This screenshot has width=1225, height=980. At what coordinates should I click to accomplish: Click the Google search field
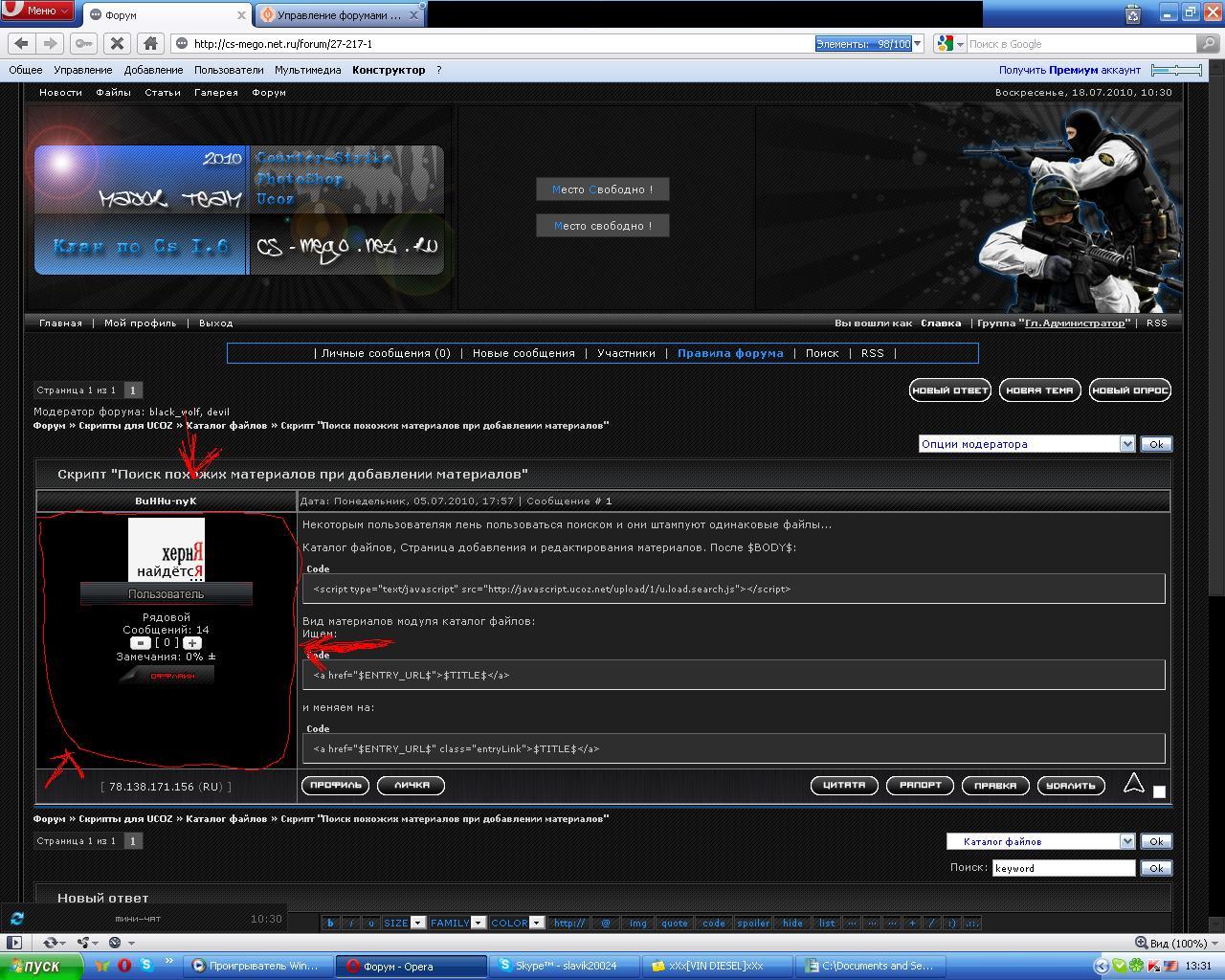[1081, 43]
